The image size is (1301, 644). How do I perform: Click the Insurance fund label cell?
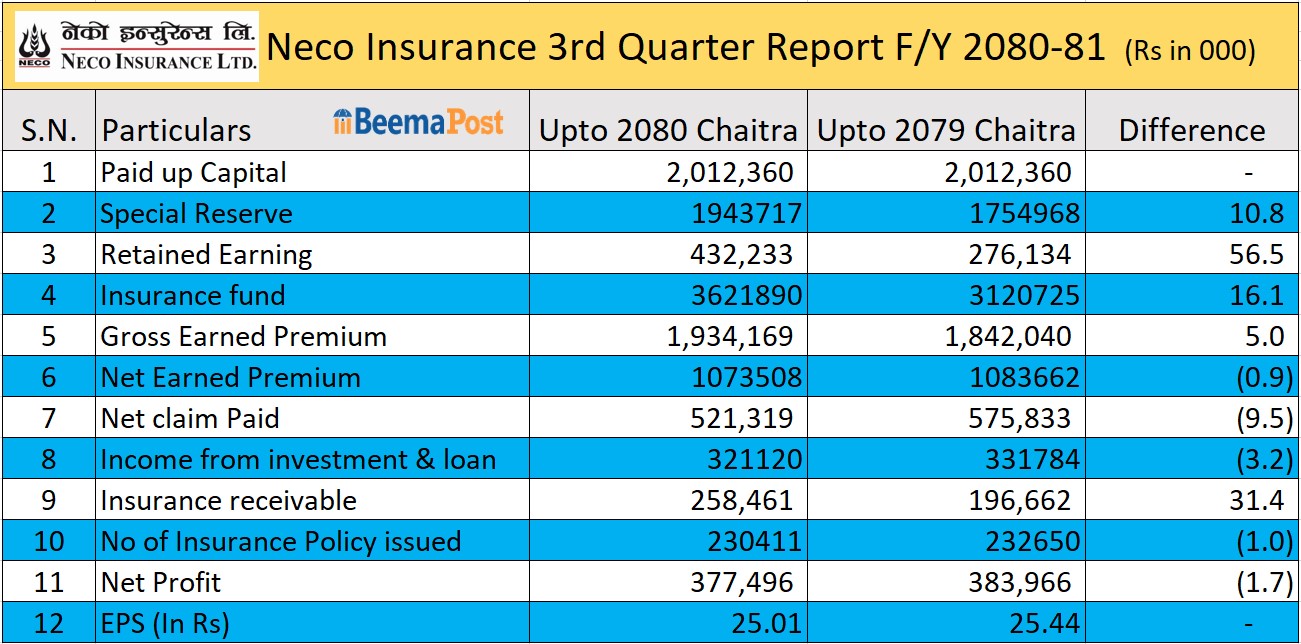click(192, 295)
